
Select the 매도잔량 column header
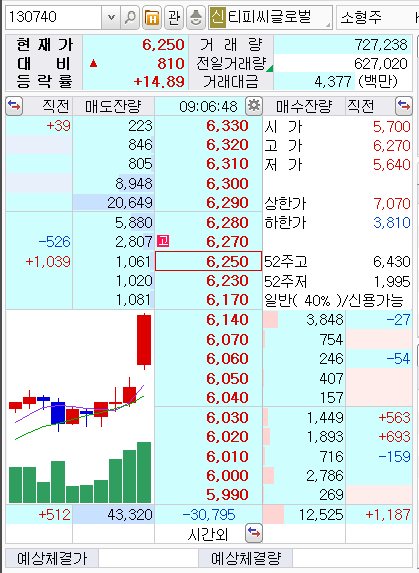click(113, 106)
